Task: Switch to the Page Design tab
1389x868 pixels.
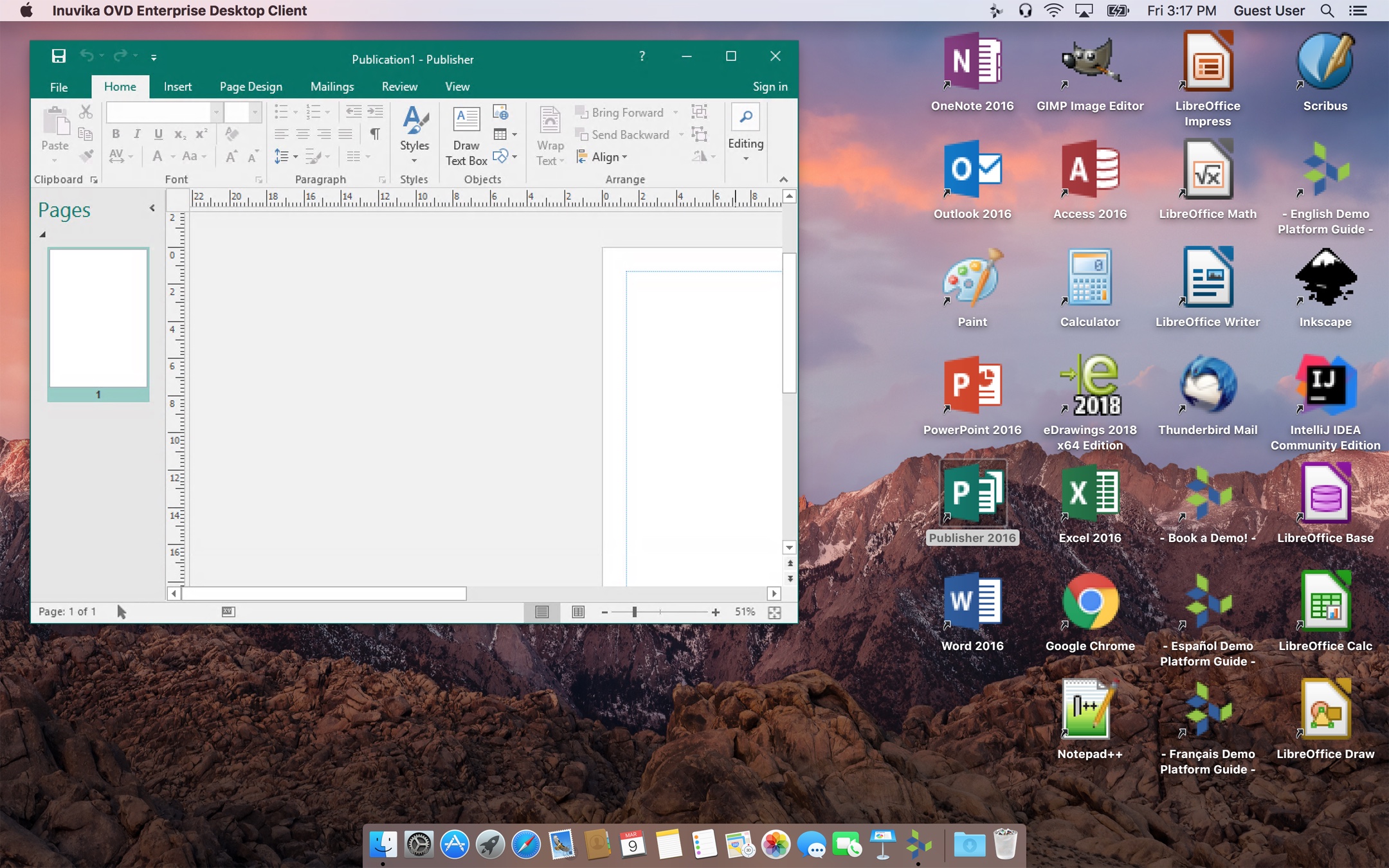Action: pyautogui.click(x=251, y=87)
